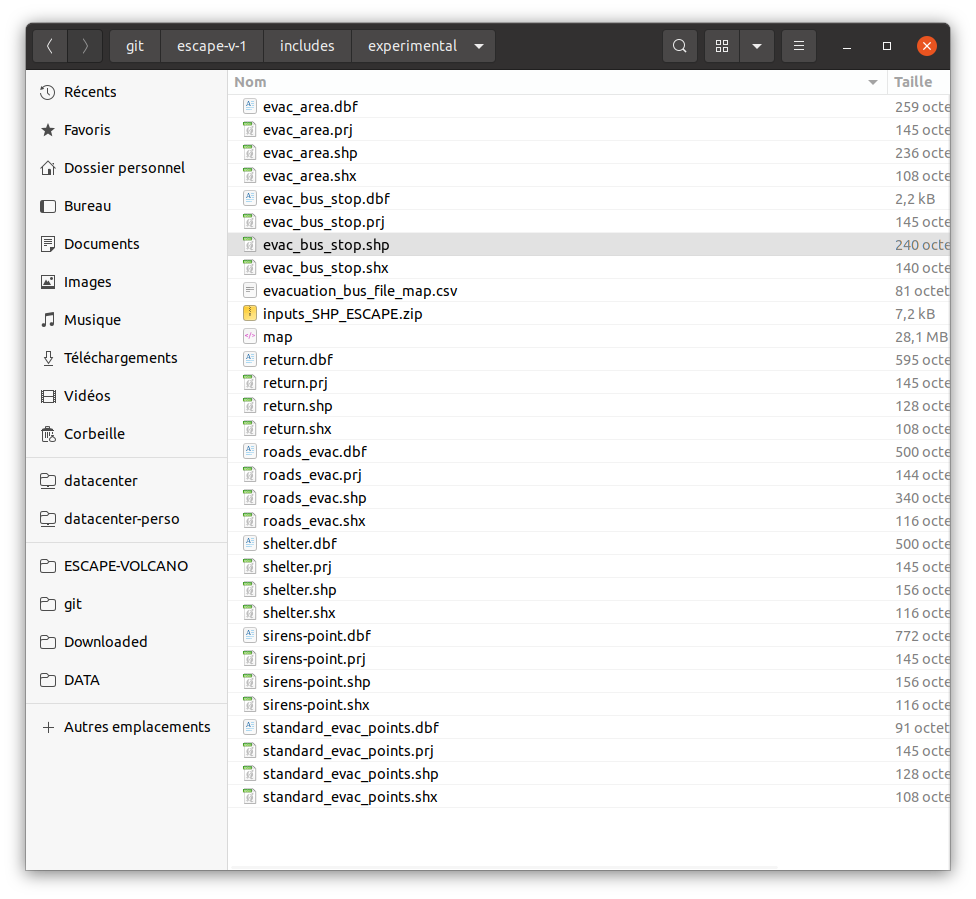Screen dimensions: 976x899
Task: Click the search magnifier icon
Action: click(680, 46)
